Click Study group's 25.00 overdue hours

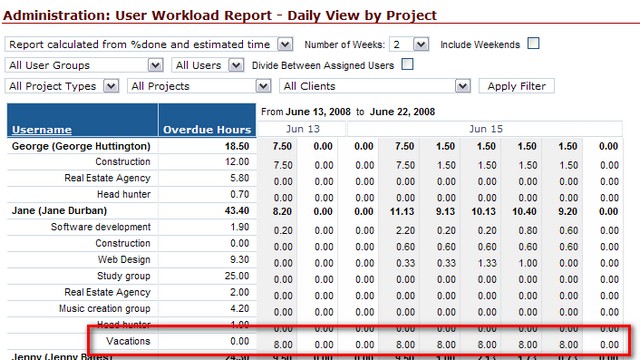[x=237, y=276]
